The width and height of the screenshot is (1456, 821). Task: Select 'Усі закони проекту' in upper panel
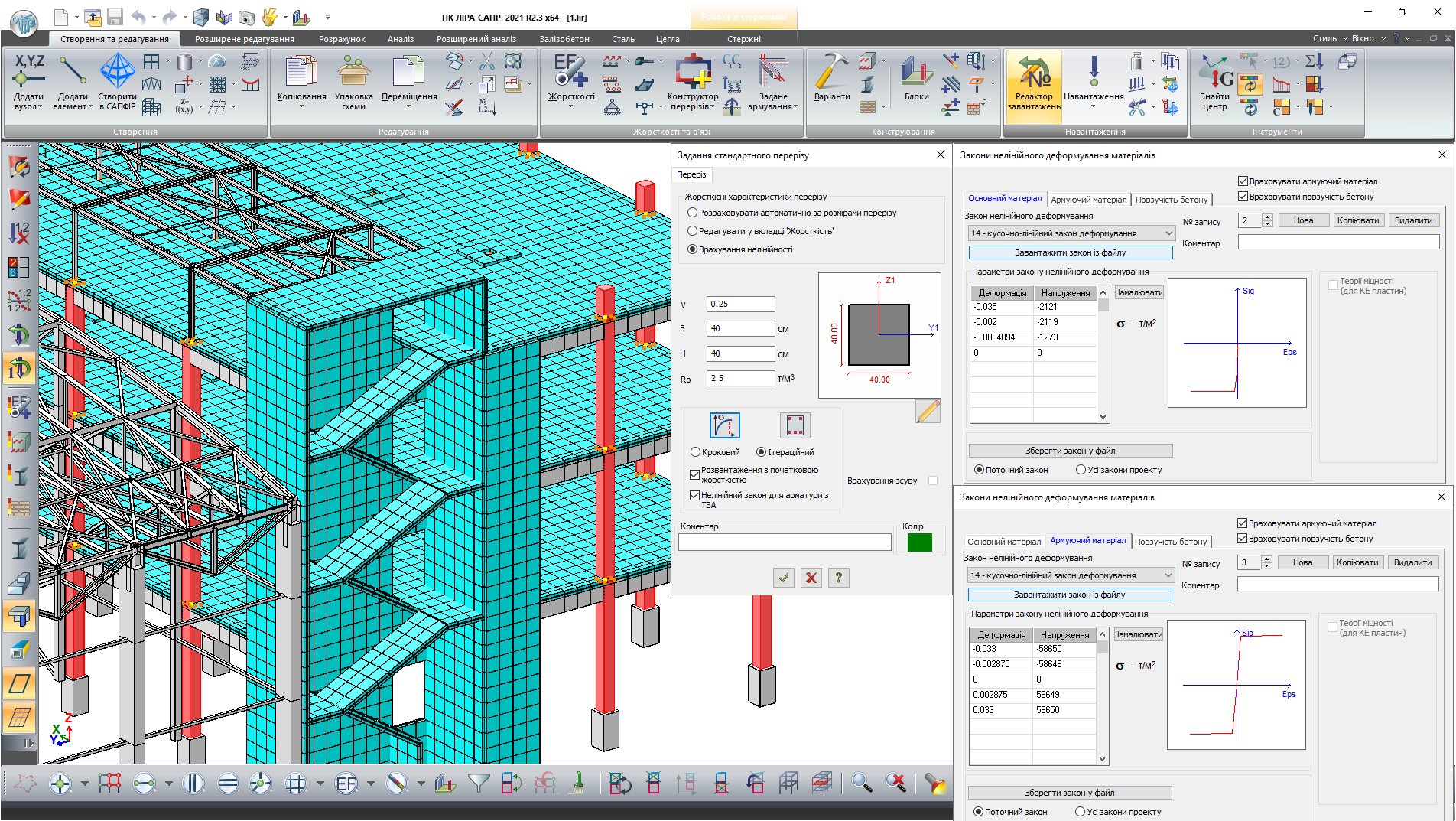click(1081, 470)
